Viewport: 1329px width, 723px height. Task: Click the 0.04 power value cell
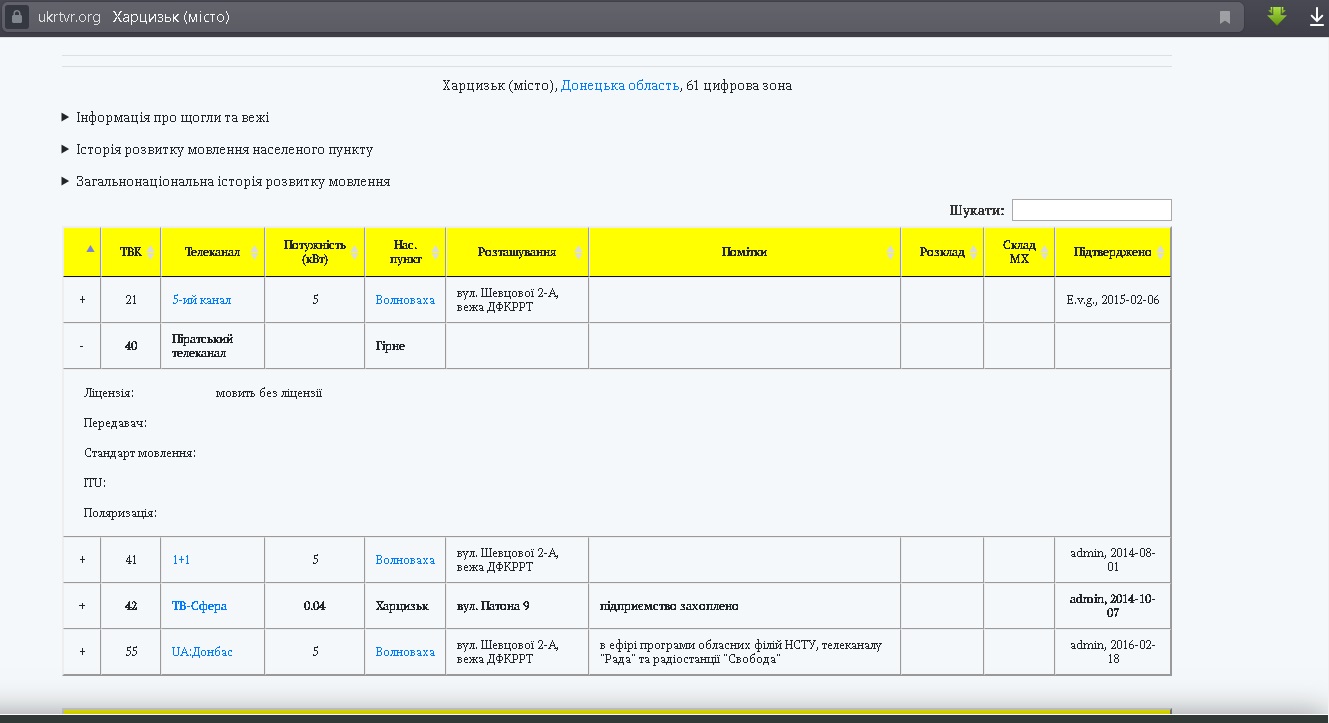(315, 606)
